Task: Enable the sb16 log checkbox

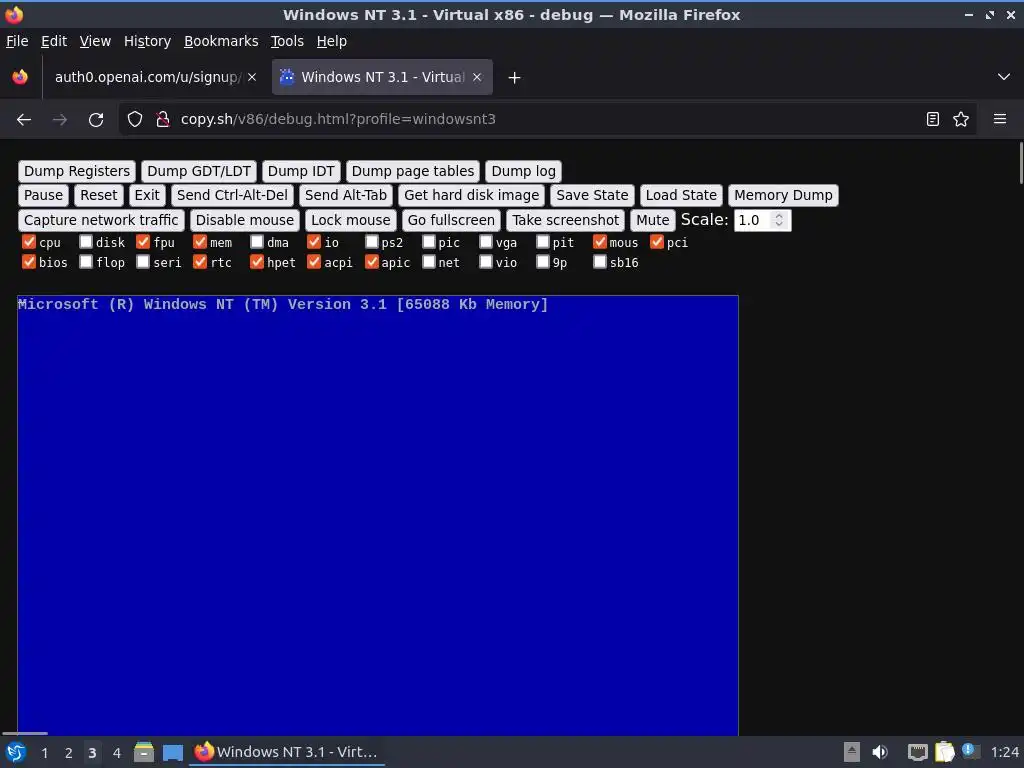Action: [x=600, y=262]
